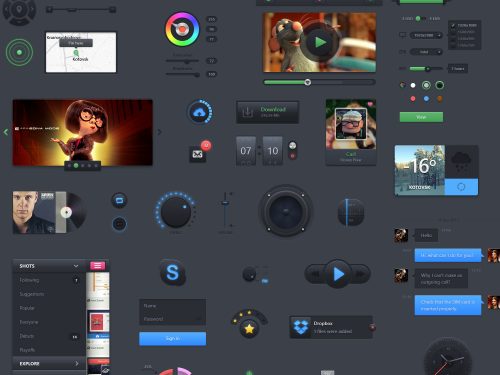500x375 pixels.
Task: Open the Debuts menu item
Action: coord(49,336)
